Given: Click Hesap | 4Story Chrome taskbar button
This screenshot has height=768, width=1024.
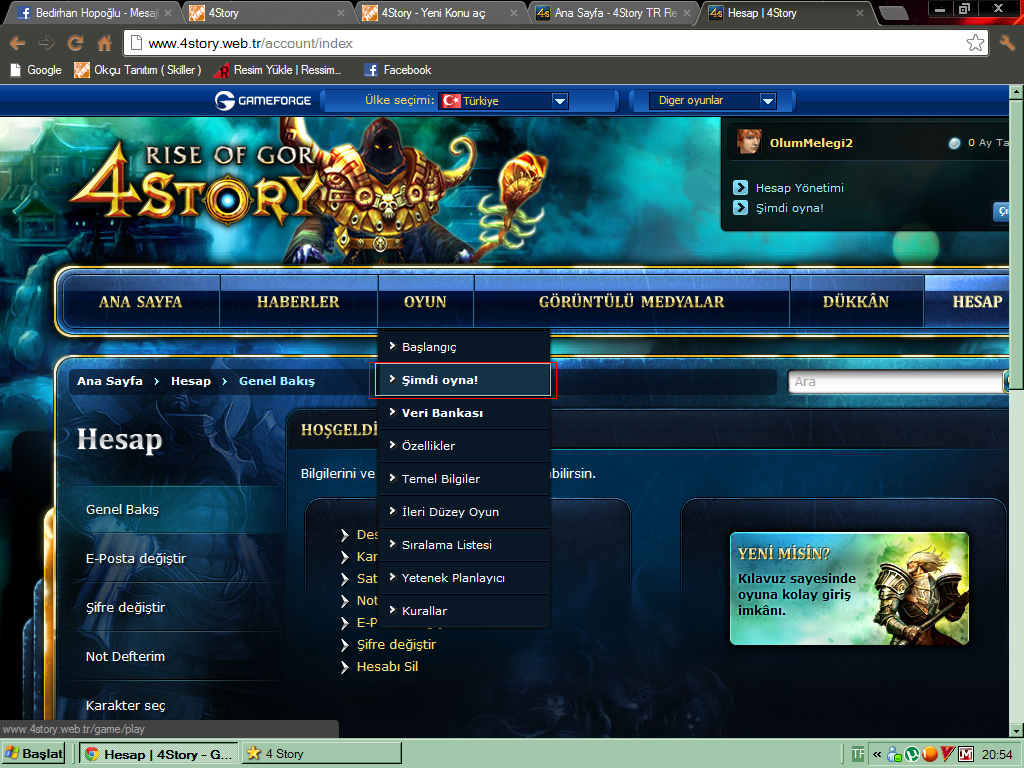Looking at the screenshot, I should tap(159, 754).
